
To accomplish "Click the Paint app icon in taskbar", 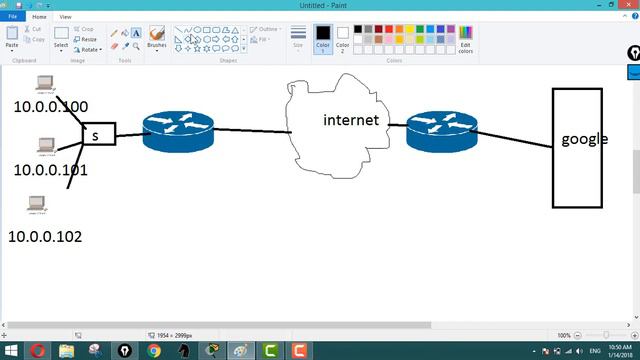I will (x=240, y=351).
